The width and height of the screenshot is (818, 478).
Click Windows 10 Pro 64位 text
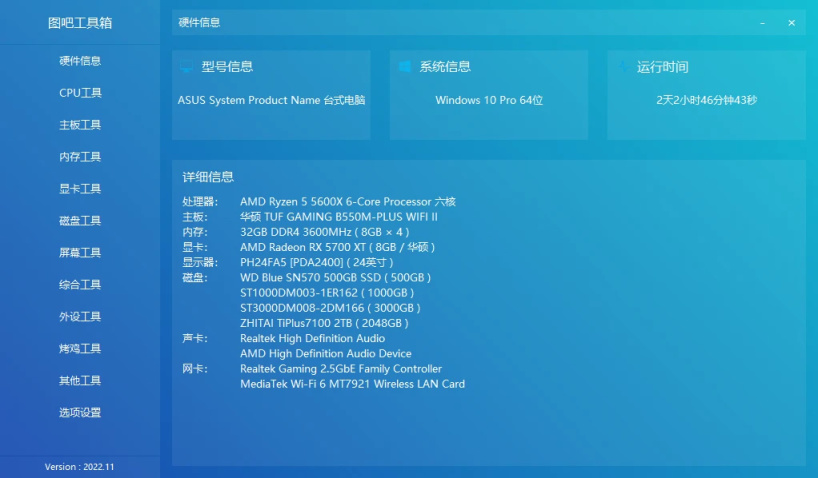click(x=489, y=100)
